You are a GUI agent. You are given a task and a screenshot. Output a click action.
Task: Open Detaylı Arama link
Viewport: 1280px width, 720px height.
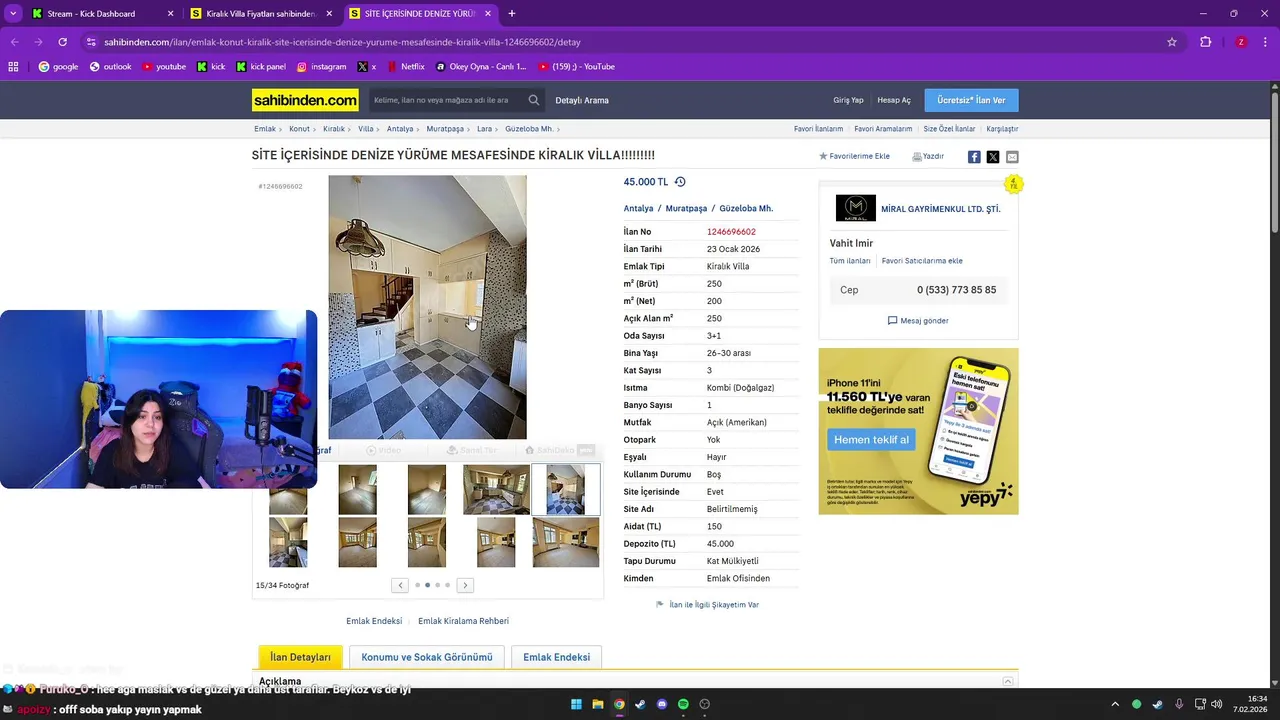582,100
